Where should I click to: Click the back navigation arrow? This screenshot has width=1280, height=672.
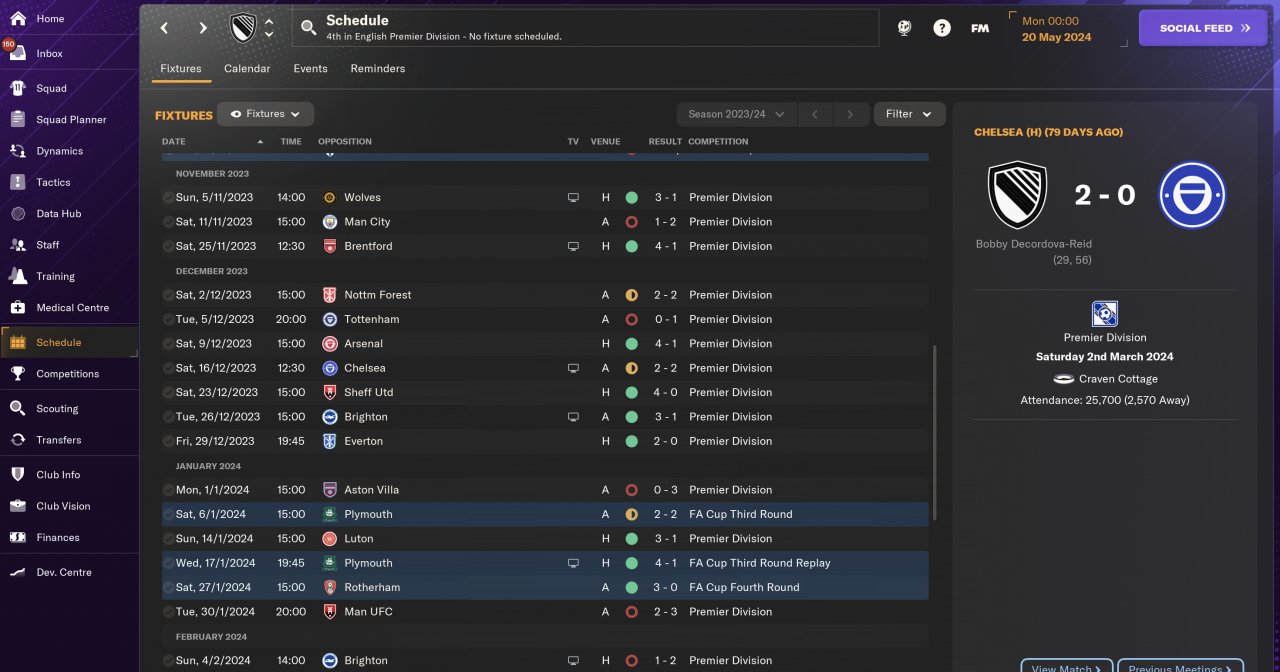(165, 28)
